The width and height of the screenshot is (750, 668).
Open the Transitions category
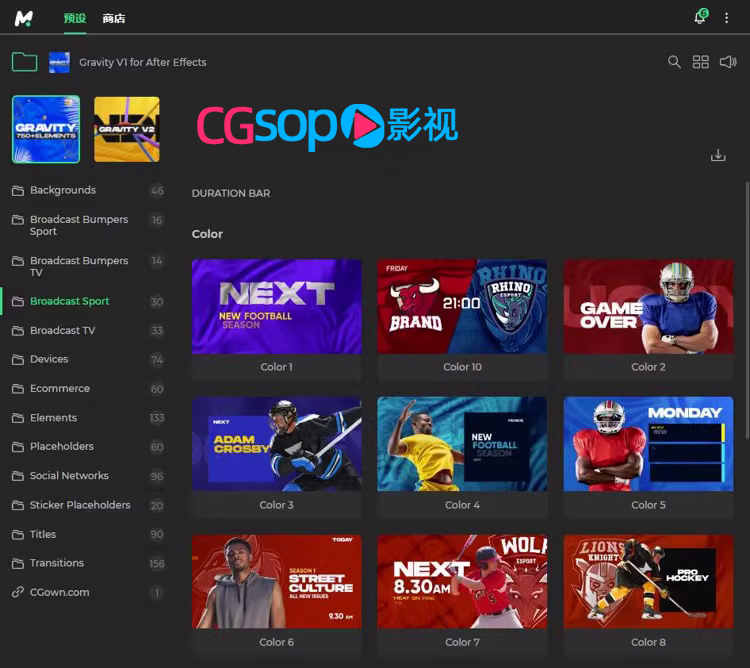coord(57,563)
